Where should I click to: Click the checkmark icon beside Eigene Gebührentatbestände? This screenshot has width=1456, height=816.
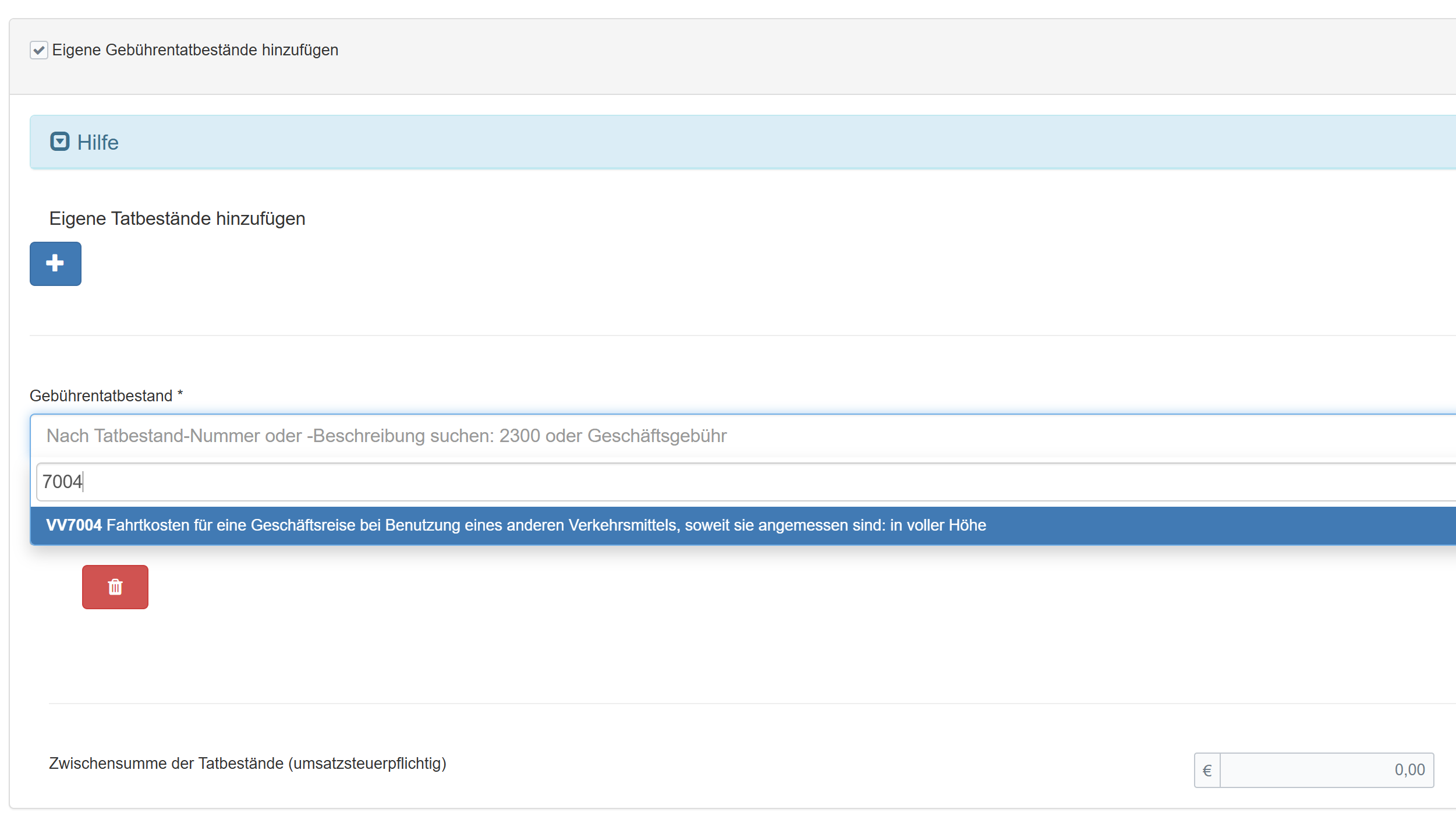[39, 50]
